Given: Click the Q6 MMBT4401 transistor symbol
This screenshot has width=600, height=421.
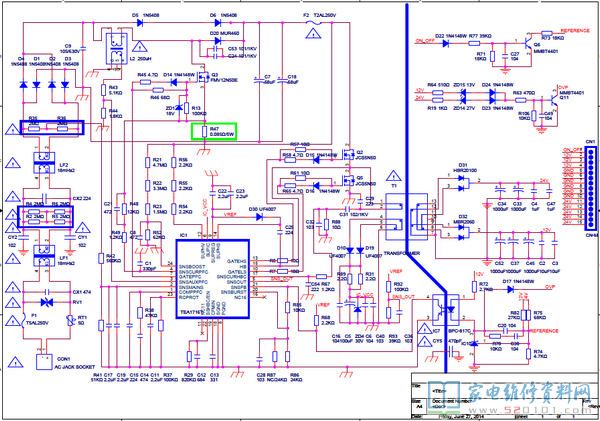Looking at the screenshot, I should 529,44.
